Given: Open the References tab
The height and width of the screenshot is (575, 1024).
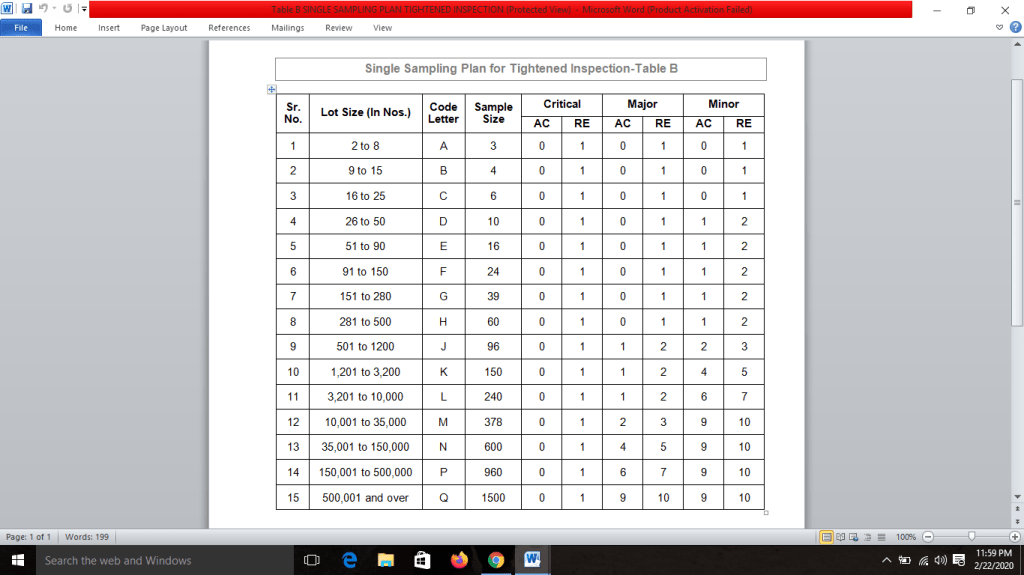Looking at the screenshot, I should click(229, 28).
